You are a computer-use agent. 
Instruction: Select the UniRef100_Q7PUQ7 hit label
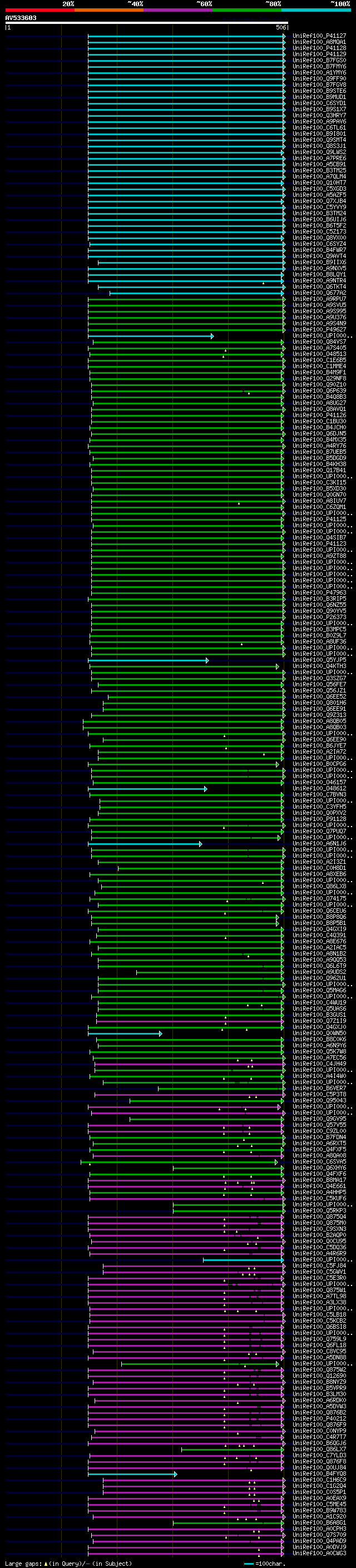[x=319, y=832]
